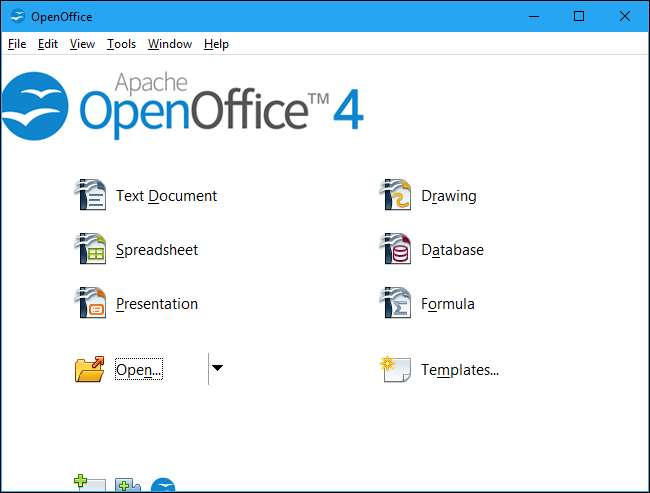Click the Presentation Impress icon
Screen dimensions: 650x493
pos(90,303)
